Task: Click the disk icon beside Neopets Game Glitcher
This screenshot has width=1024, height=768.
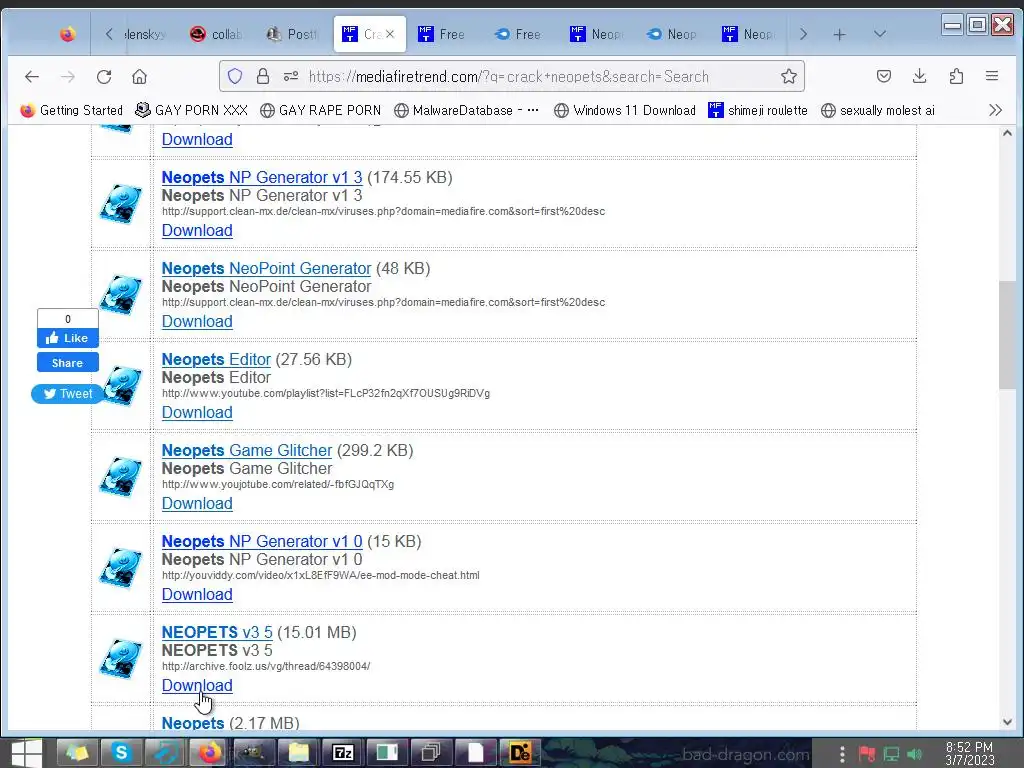Action: click(x=121, y=477)
